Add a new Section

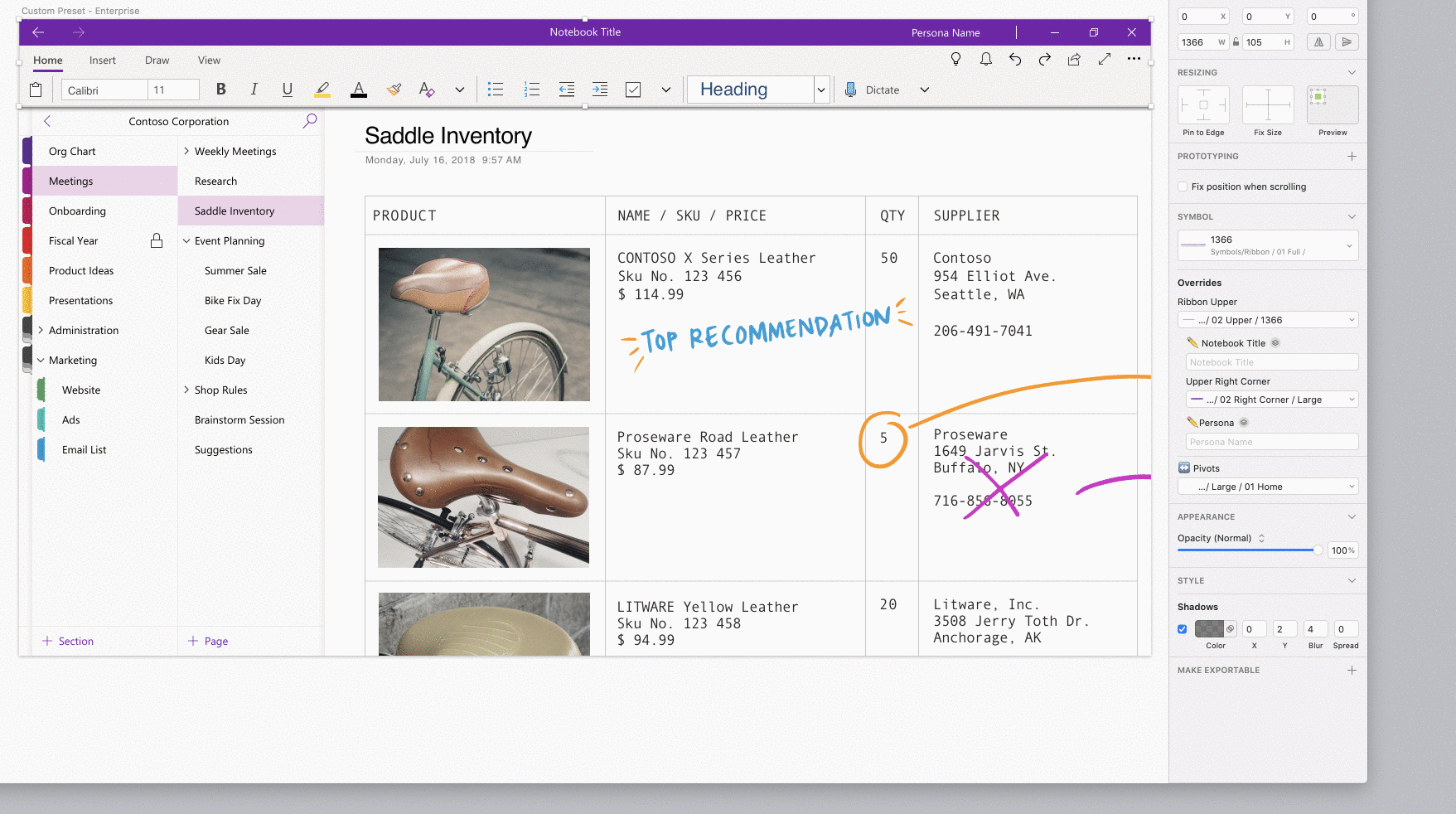tap(68, 641)
